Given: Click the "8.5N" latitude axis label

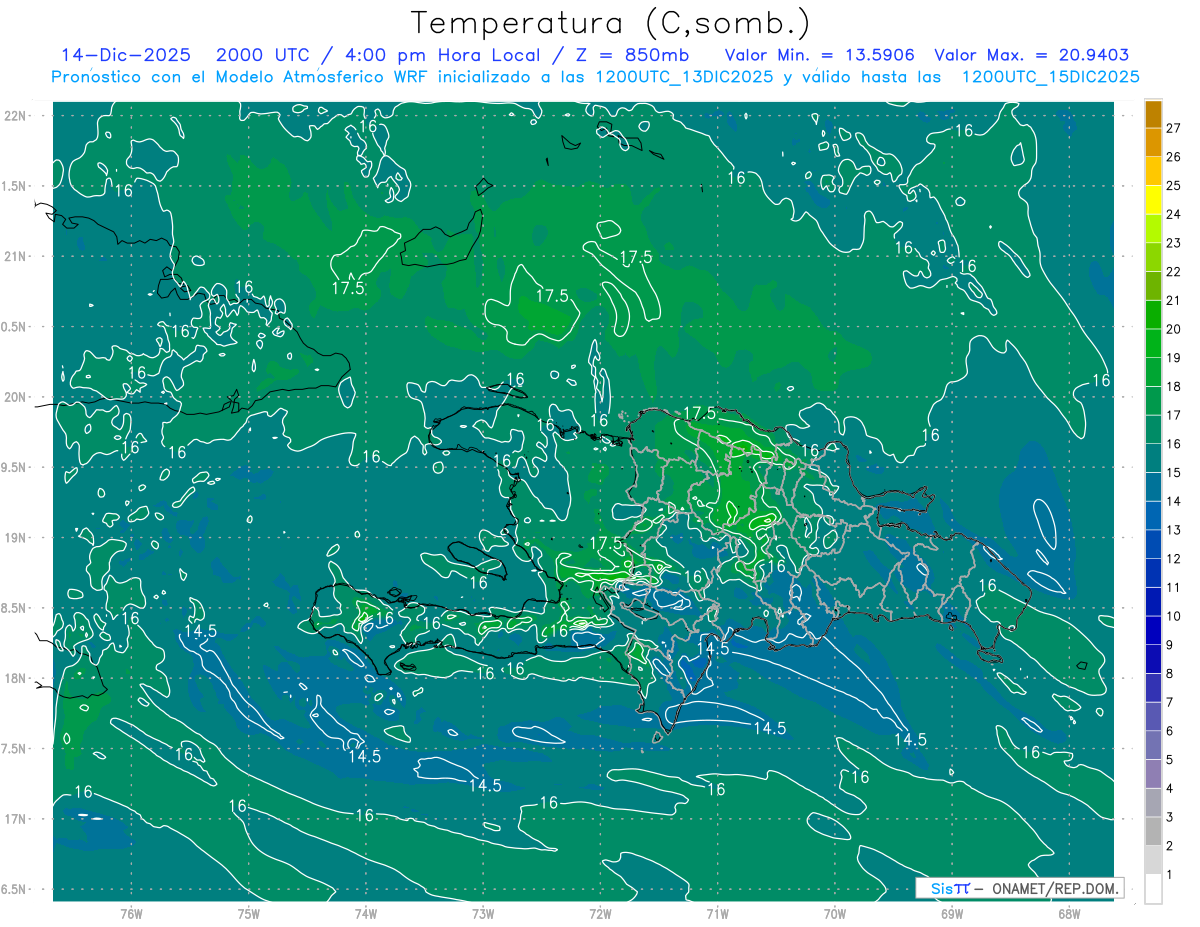Looking at the screenshot, I should point(14,608).
